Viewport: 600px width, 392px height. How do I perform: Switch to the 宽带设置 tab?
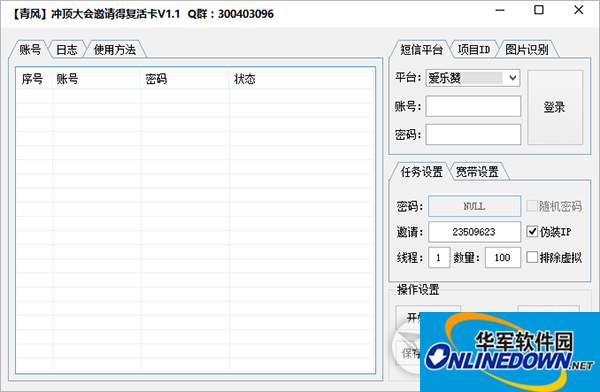pos(477,172)
